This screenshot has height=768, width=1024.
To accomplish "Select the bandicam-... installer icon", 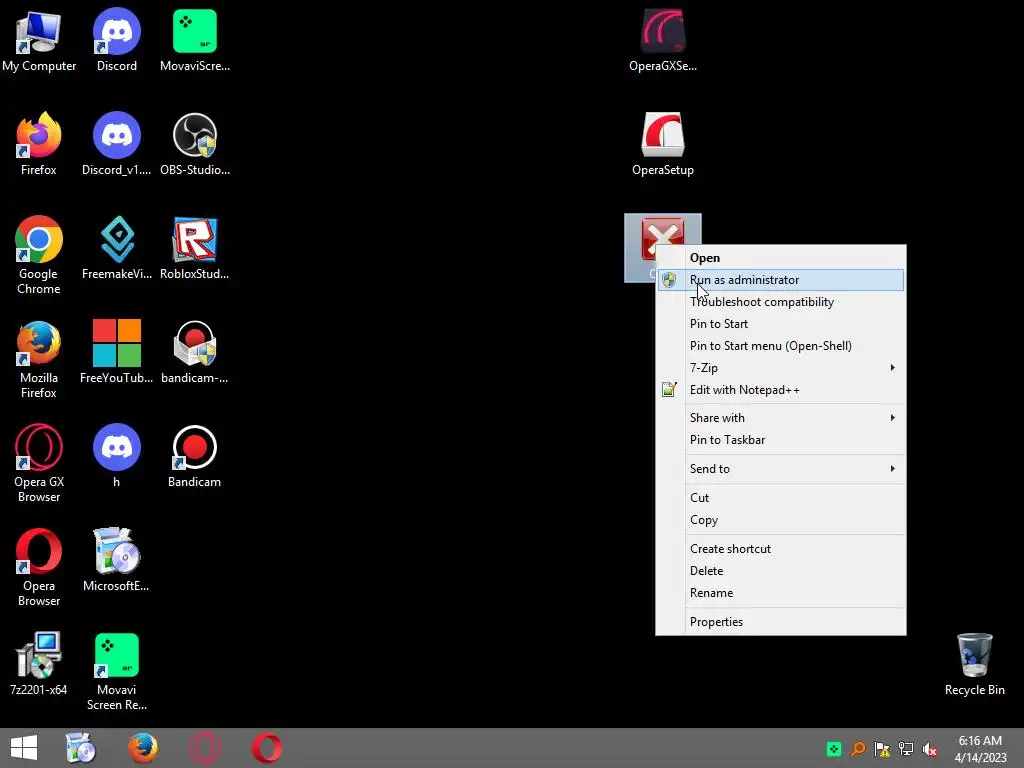I will (x=195, y=352).
